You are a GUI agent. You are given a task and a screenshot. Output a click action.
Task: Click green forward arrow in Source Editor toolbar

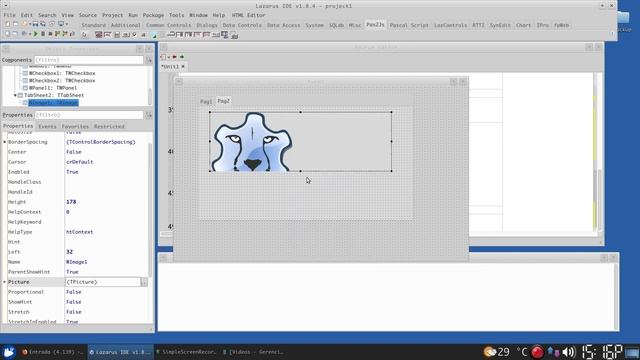tap(182, 57)
